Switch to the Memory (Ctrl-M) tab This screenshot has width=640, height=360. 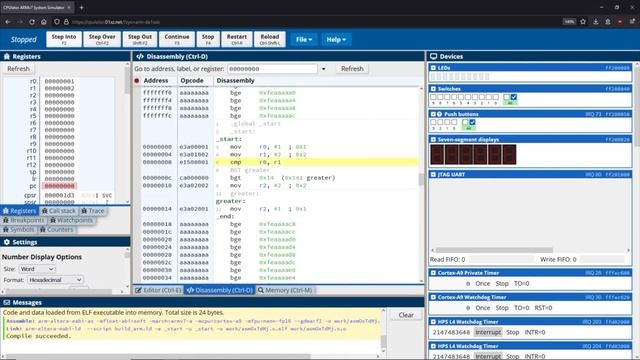285,290
